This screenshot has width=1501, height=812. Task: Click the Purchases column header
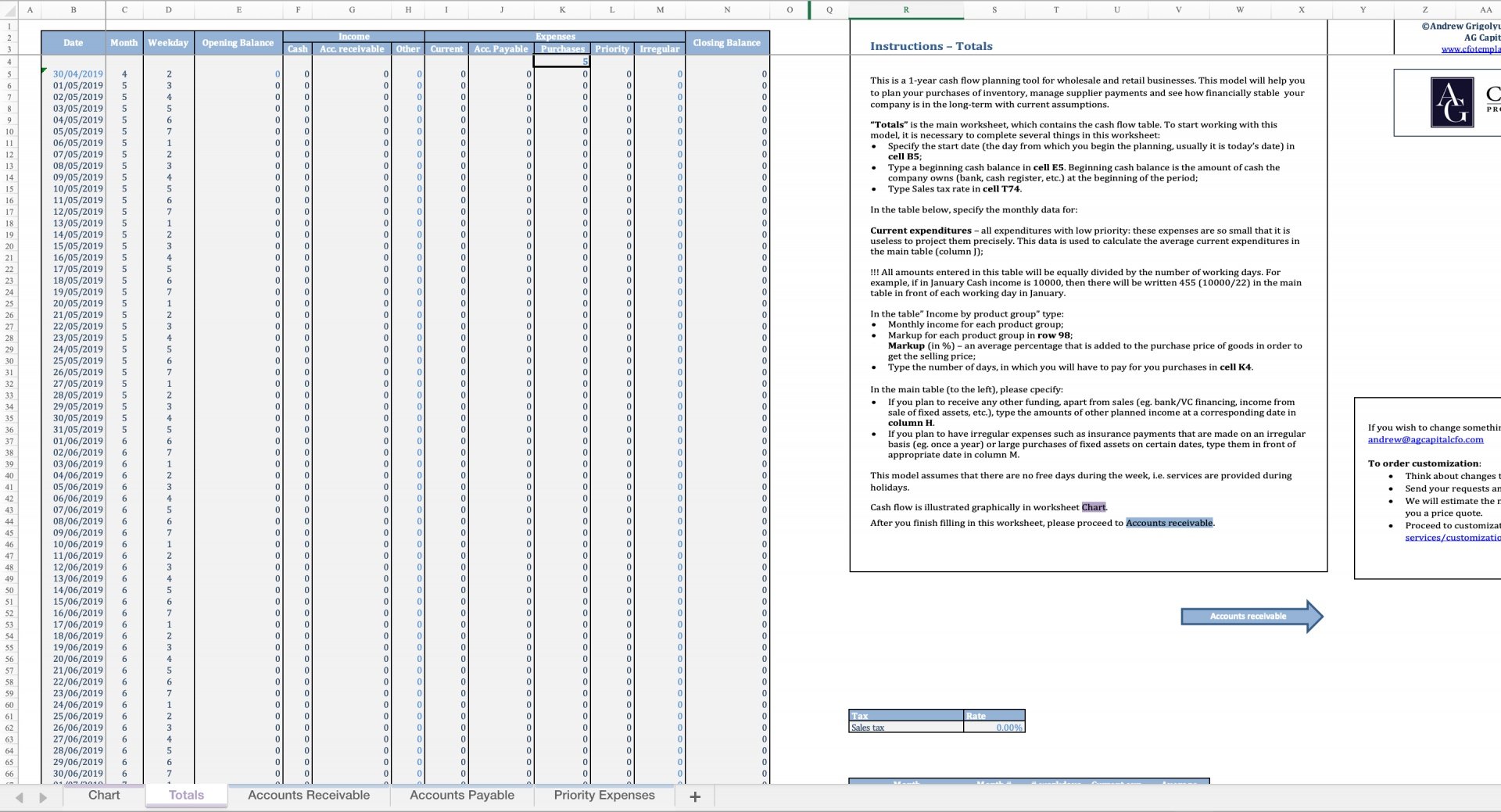click(562, 48)
